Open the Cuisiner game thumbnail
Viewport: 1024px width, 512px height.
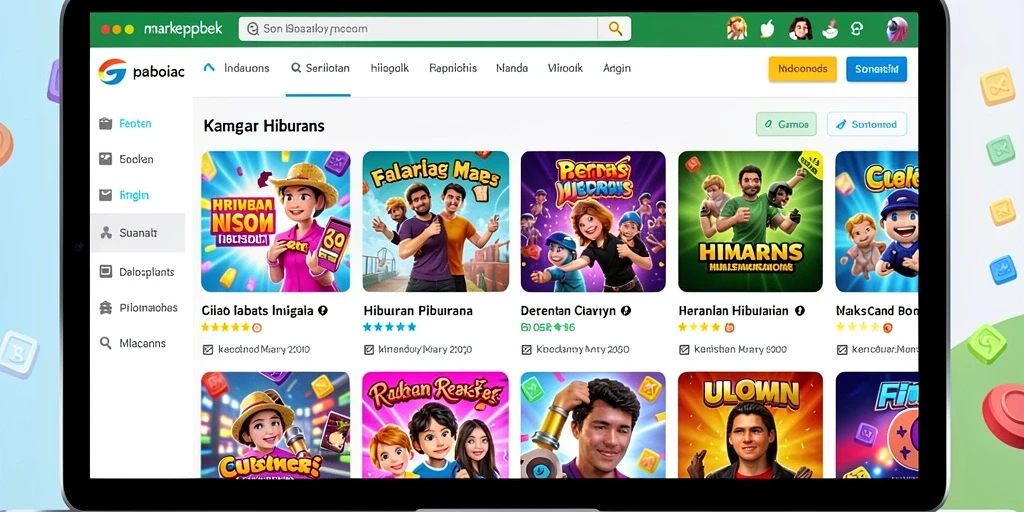pyautogui.click(x=276, y=425)
